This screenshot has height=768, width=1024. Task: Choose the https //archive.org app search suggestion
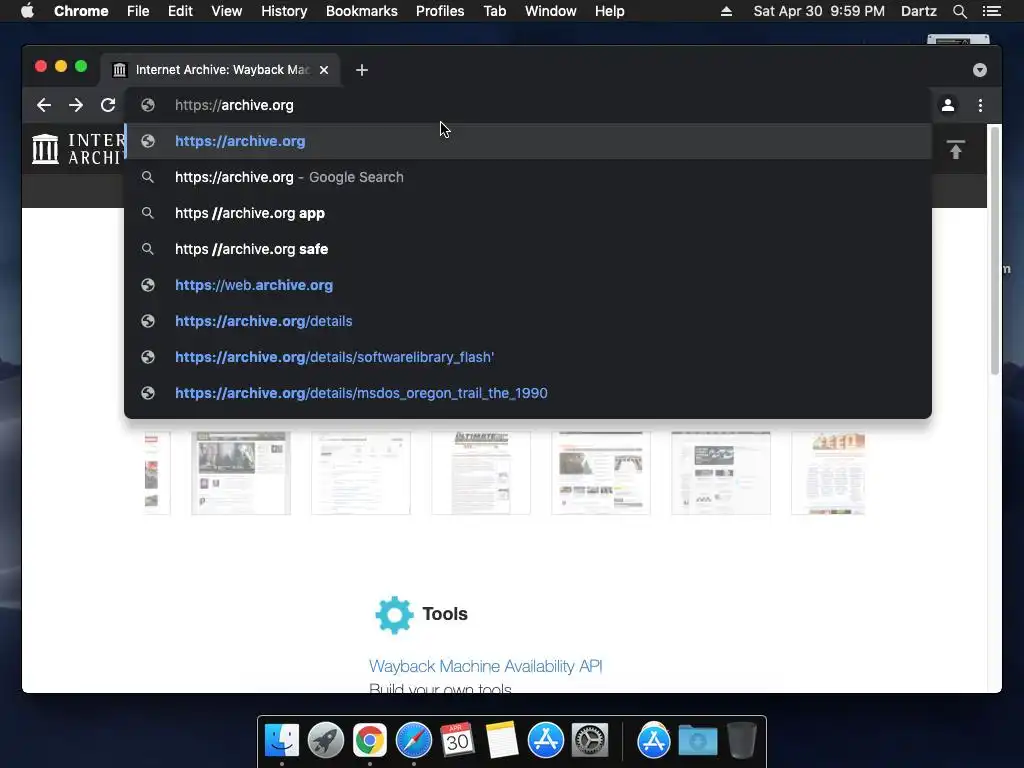528,213
